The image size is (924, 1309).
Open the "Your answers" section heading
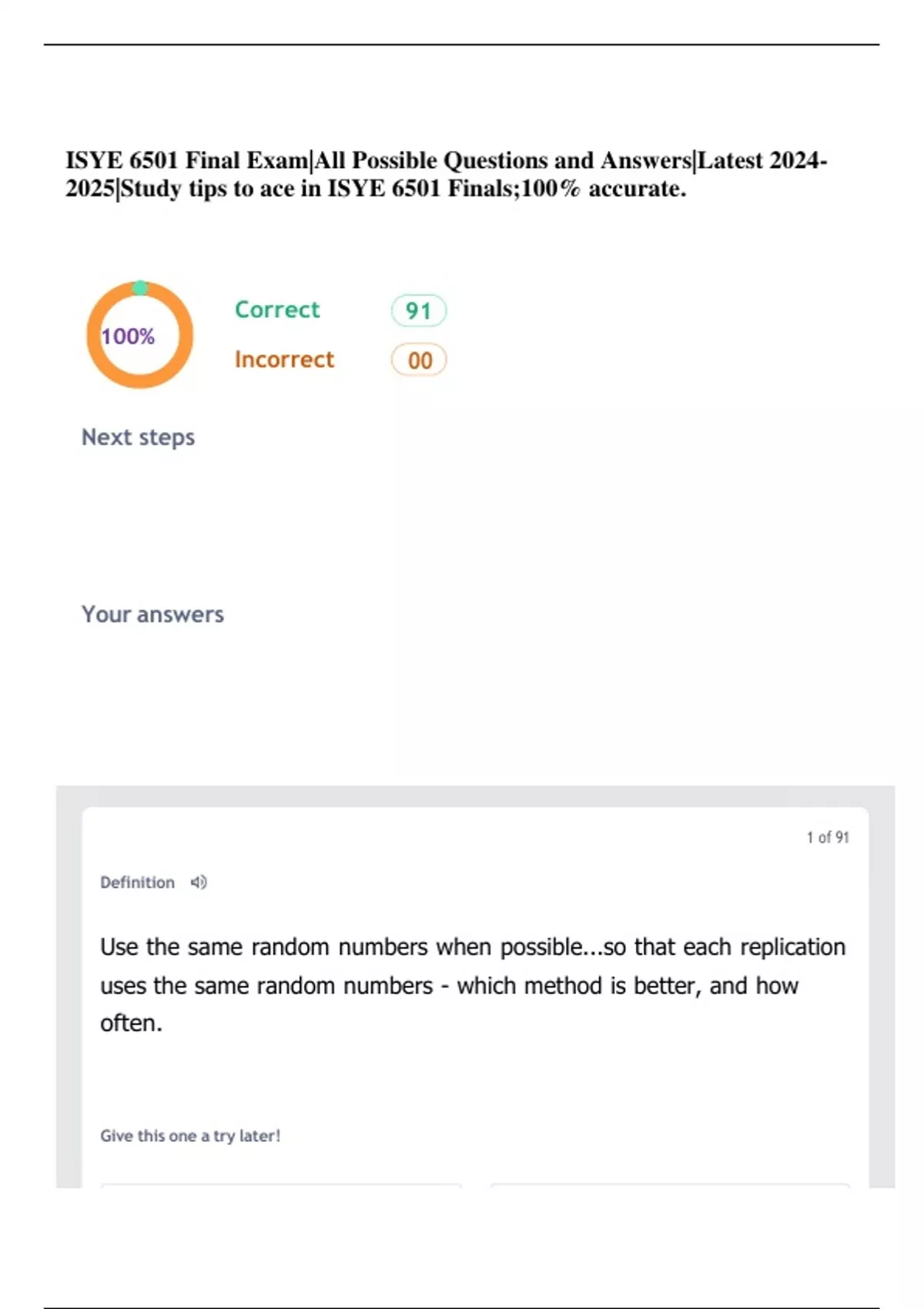point(152,614)
